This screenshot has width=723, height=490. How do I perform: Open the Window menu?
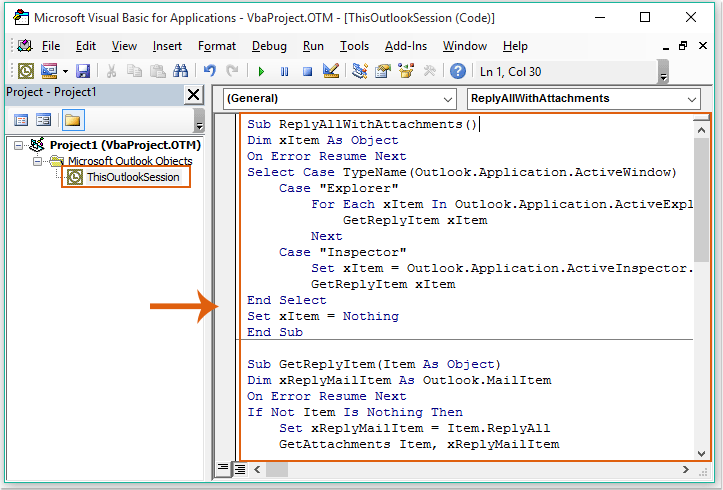tap(465, 46)
